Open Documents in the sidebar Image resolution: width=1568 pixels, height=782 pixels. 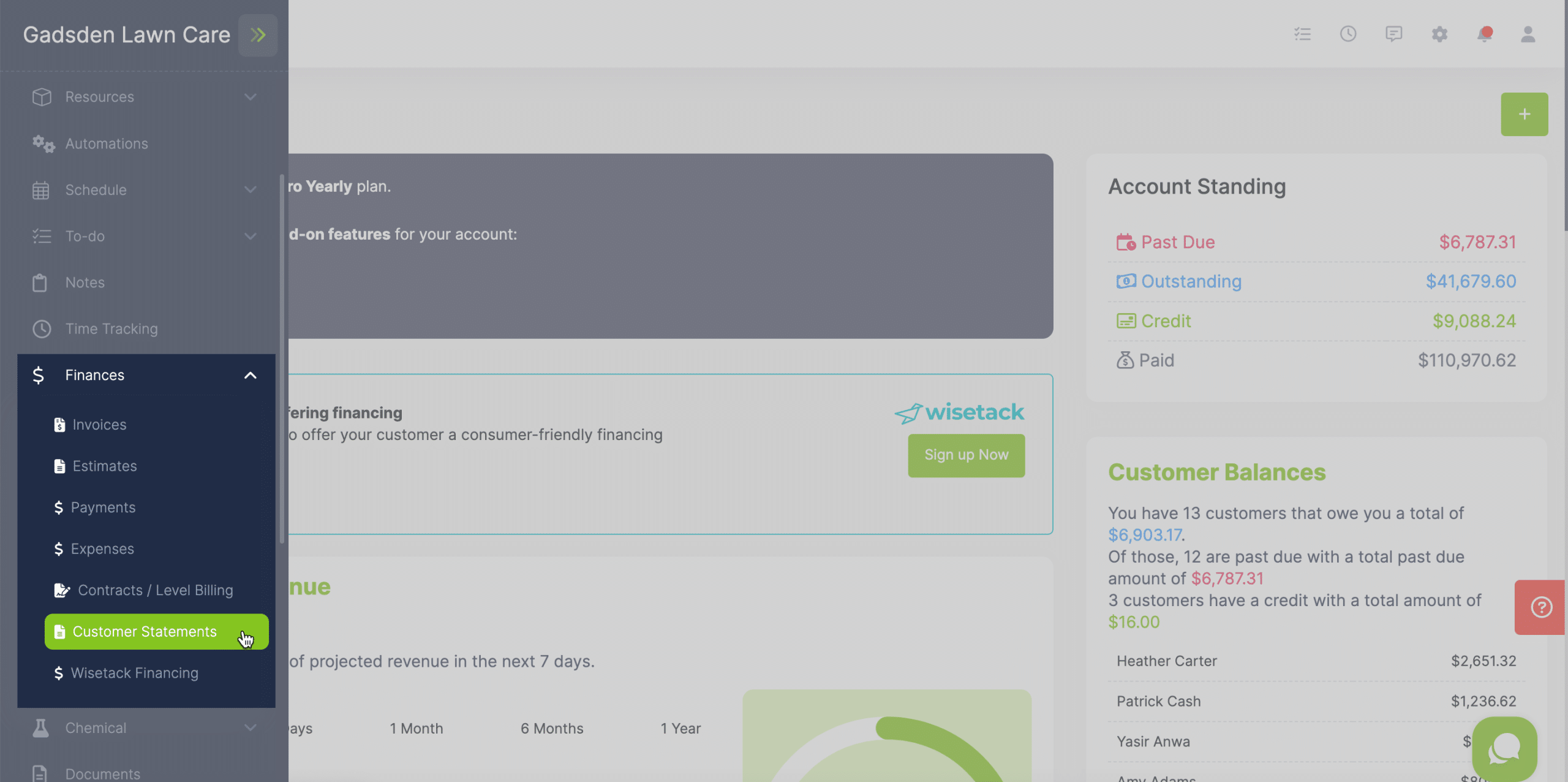coord(103,774)
